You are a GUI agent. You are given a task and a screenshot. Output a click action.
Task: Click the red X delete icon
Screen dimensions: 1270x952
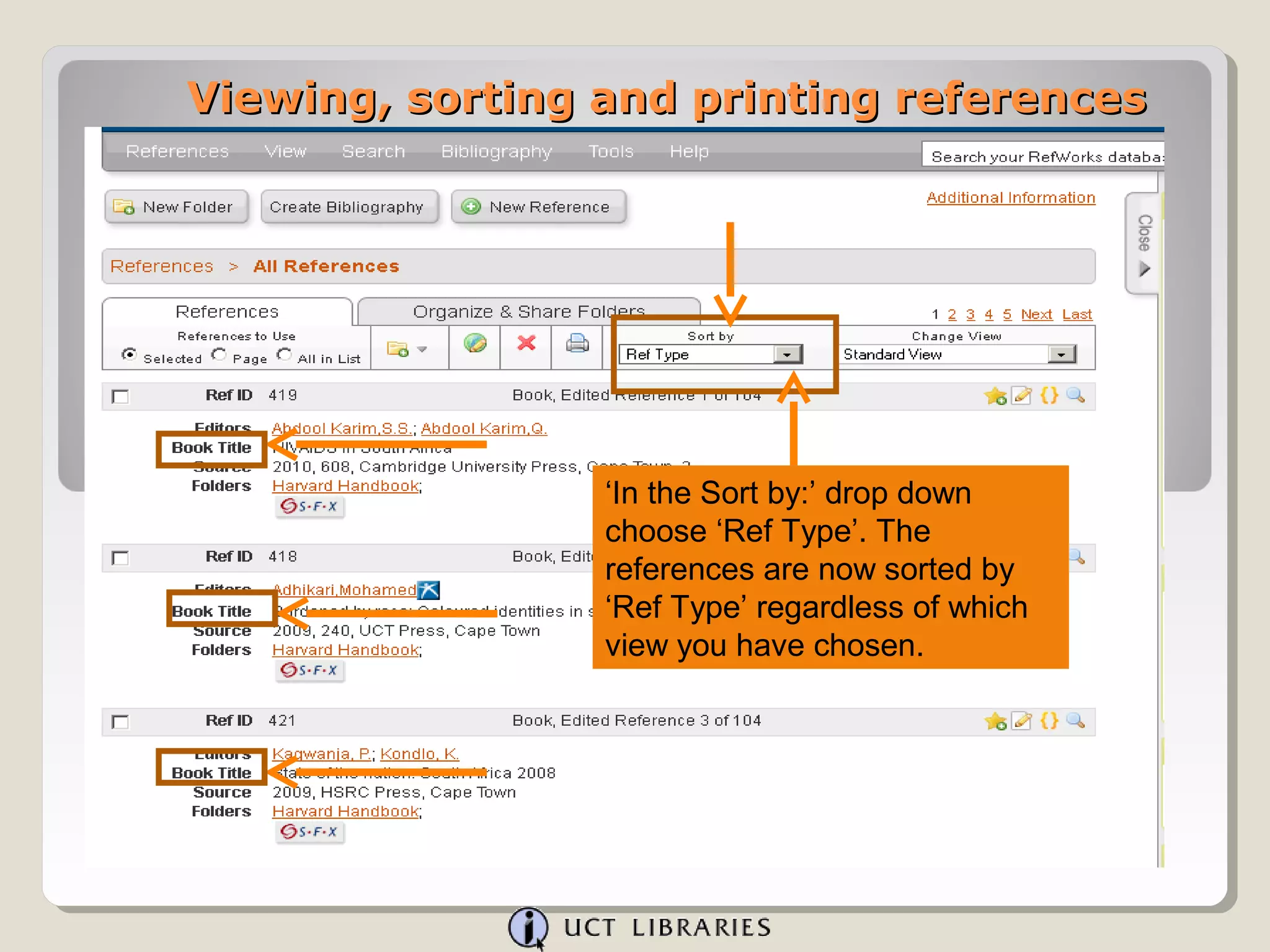tap(526, 343)
